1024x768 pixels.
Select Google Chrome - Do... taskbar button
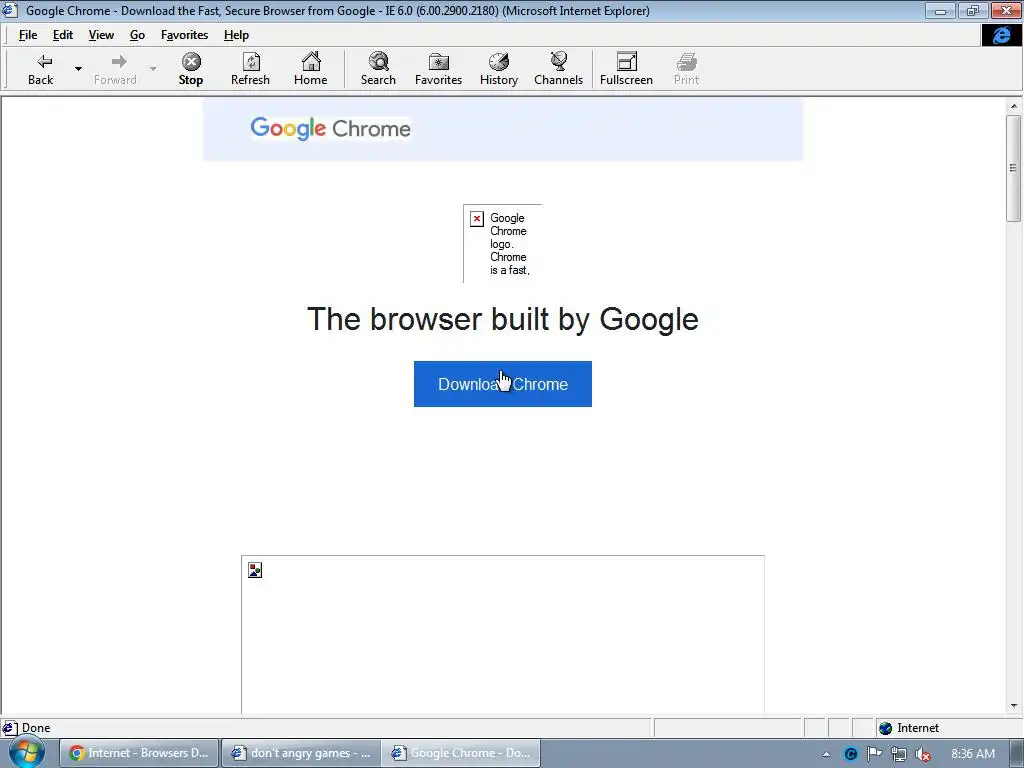click(x=462, y=753)
